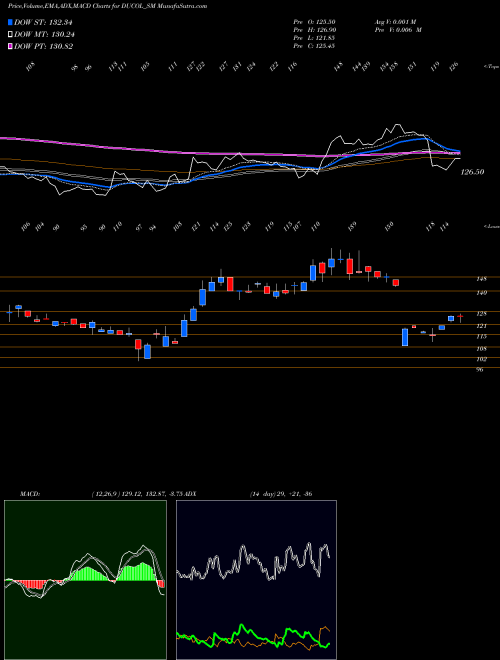
Task: Select the chart title mentioning DUCOL_SM MunafaSutra.com
Action: click(107, 6)
